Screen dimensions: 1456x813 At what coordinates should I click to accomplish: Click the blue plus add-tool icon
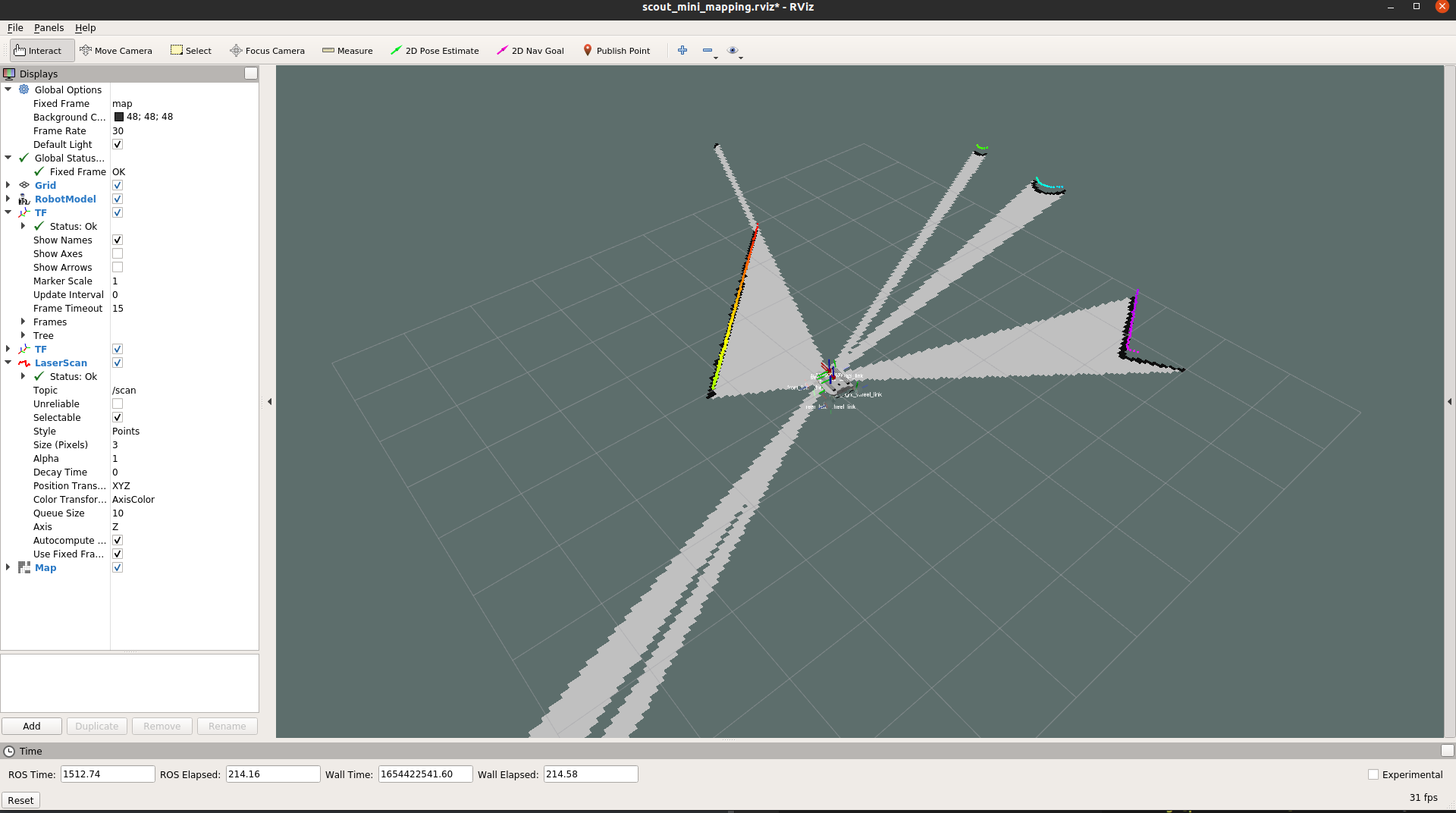(682, 50)
